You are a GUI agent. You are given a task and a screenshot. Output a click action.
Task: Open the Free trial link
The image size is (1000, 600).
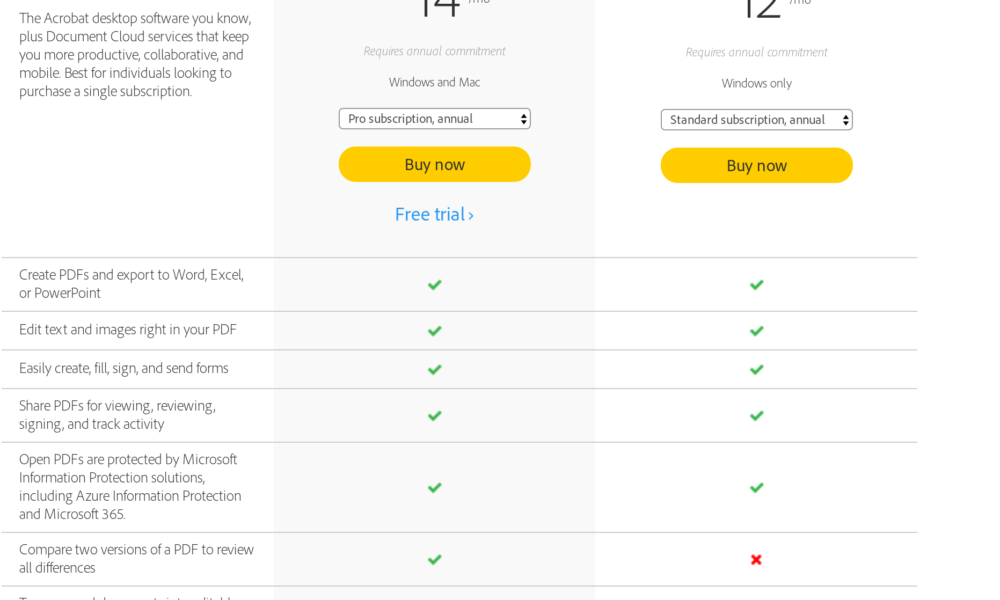(x=434, y=214)
